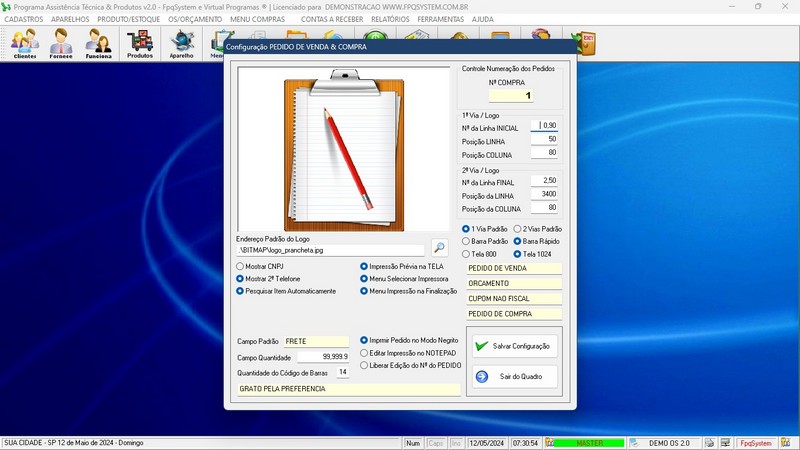The width and height of the screenshot is (800, 450).
Task: Click the ORCAMENTO text field
Action: pyautogui.click(x=514, y=284)
